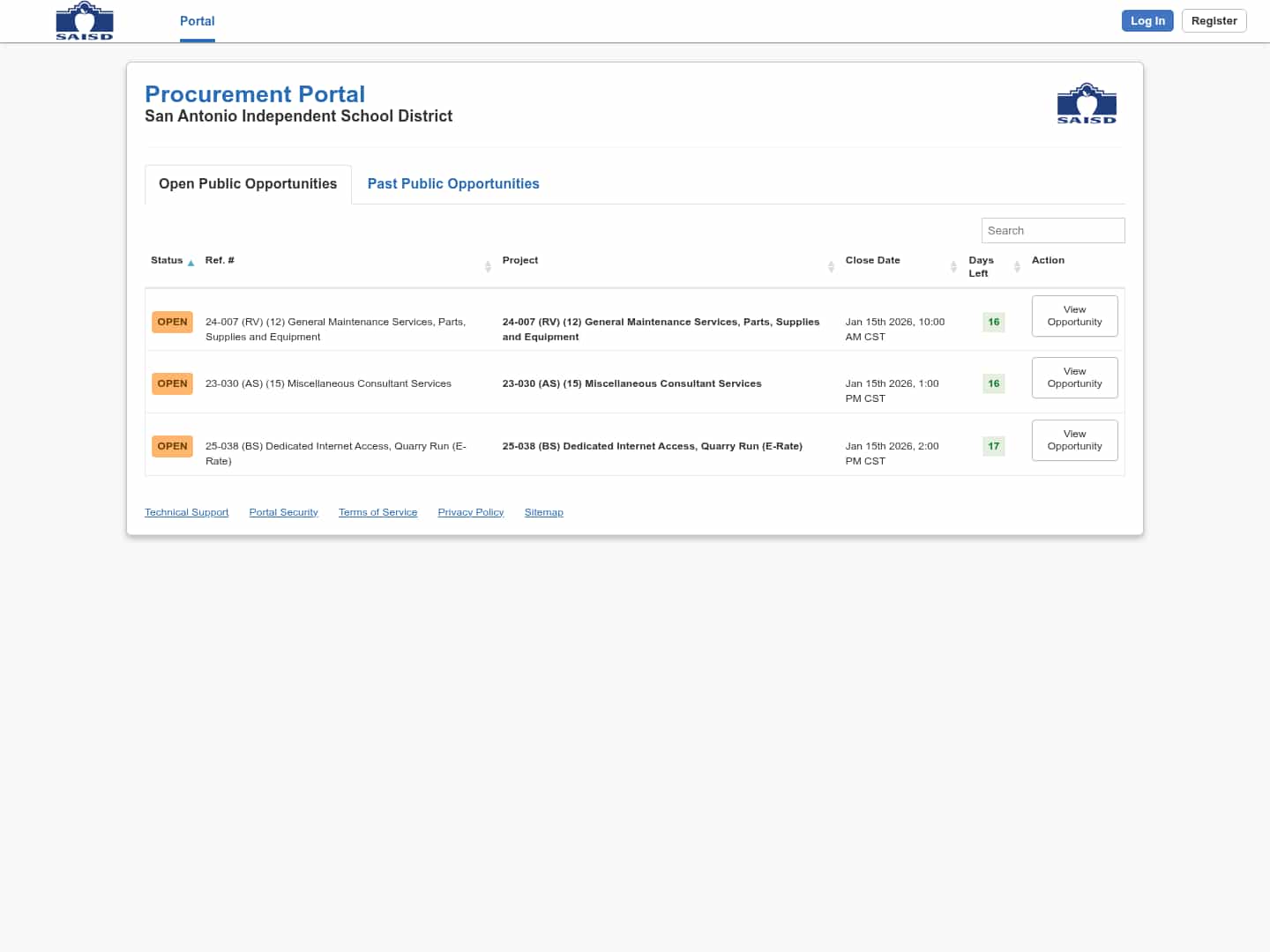
Task: Sort table by Status column arrow
Action: point(190,263)
